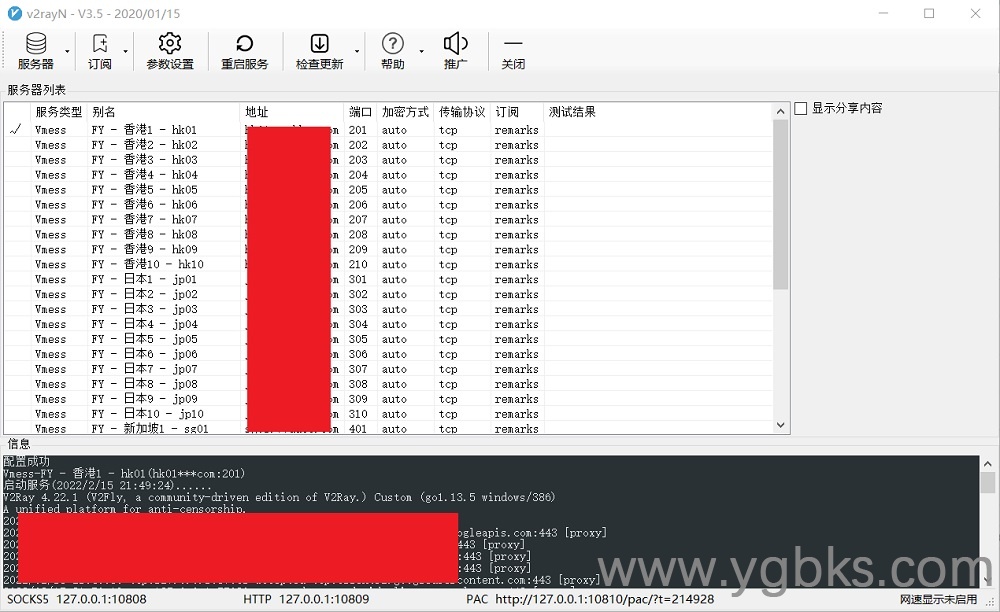Click port cell 305
The width and height of the screenshot is (1000, 612).
358,339
